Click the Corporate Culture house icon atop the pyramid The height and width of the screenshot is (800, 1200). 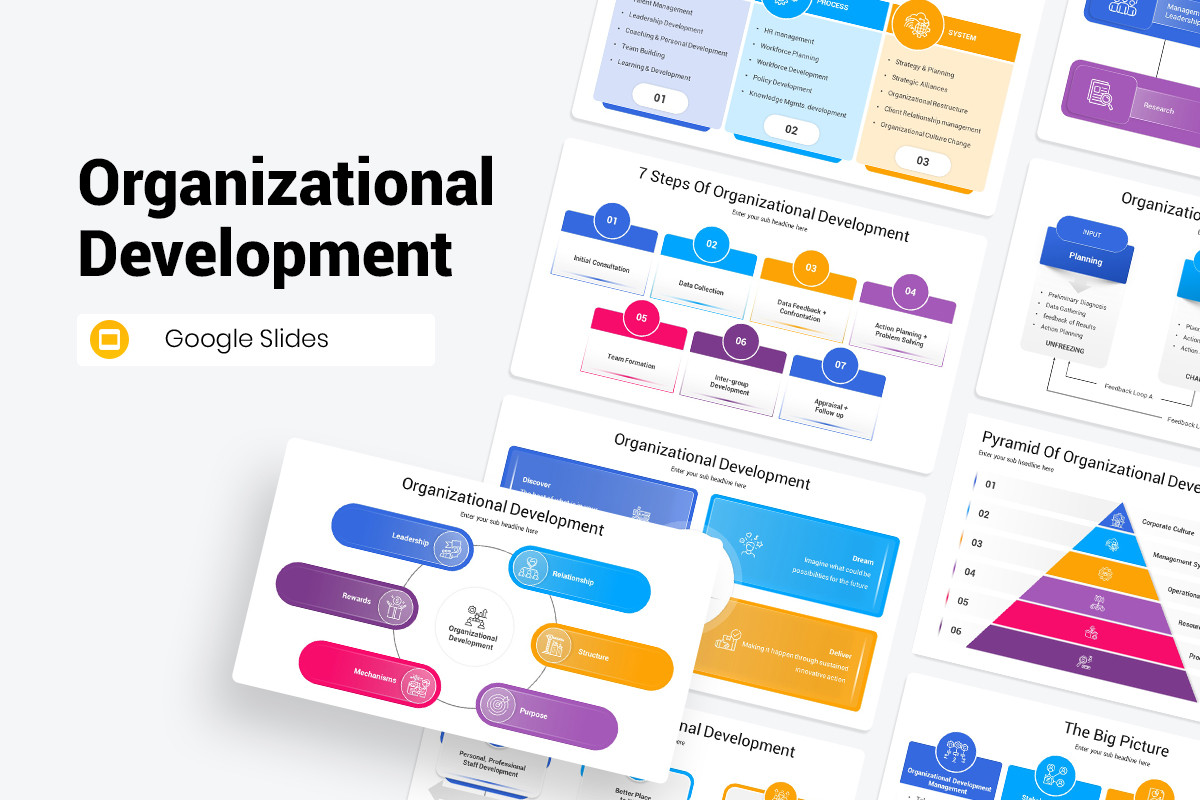1118,518
